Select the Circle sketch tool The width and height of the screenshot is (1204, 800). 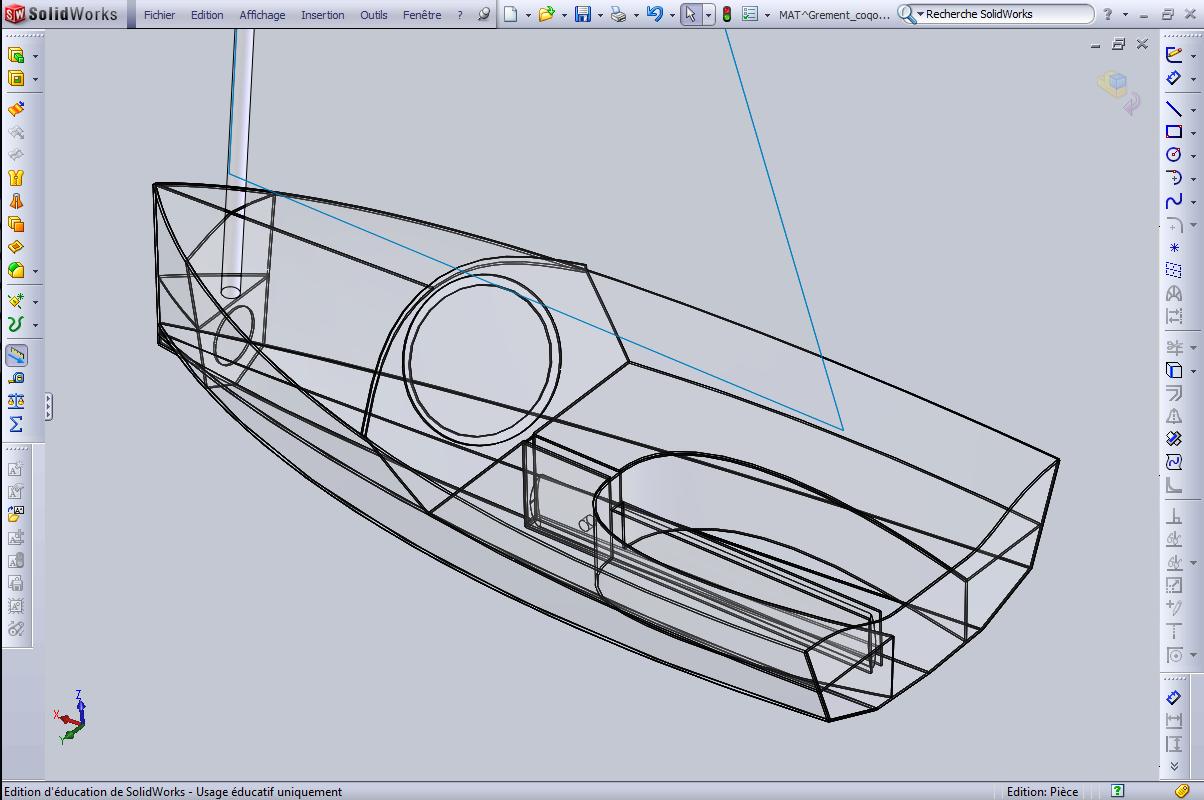click(x=1172, y=153)
